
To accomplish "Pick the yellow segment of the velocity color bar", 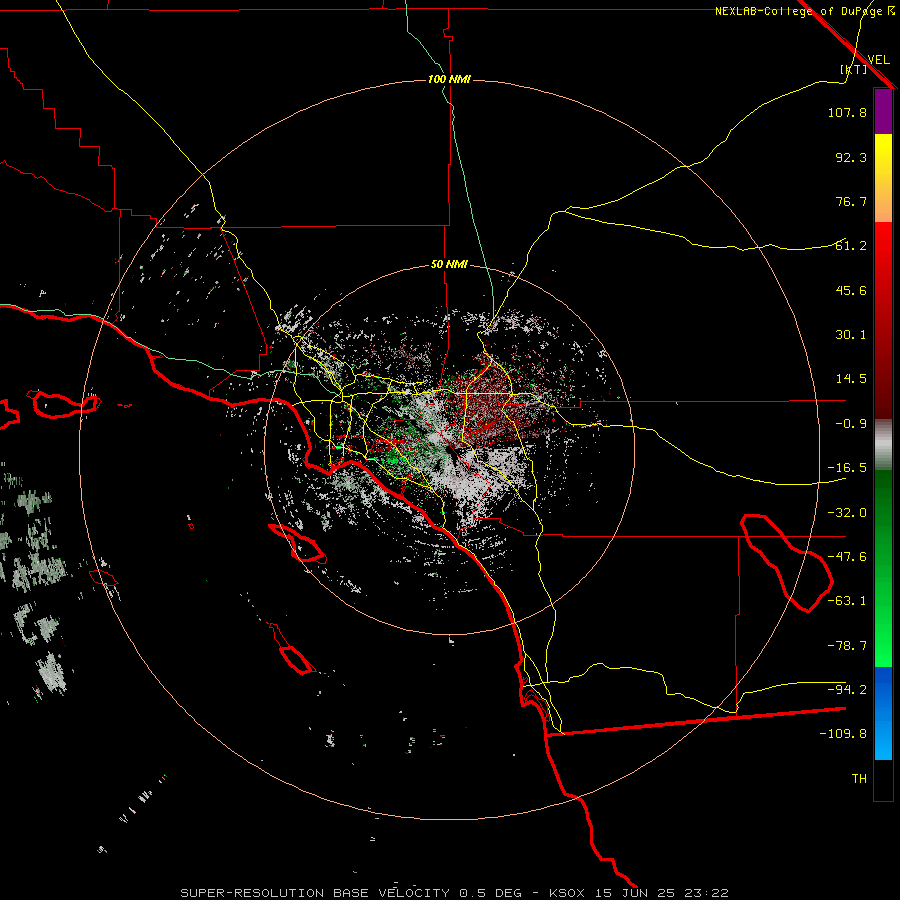I will (883, 155).
